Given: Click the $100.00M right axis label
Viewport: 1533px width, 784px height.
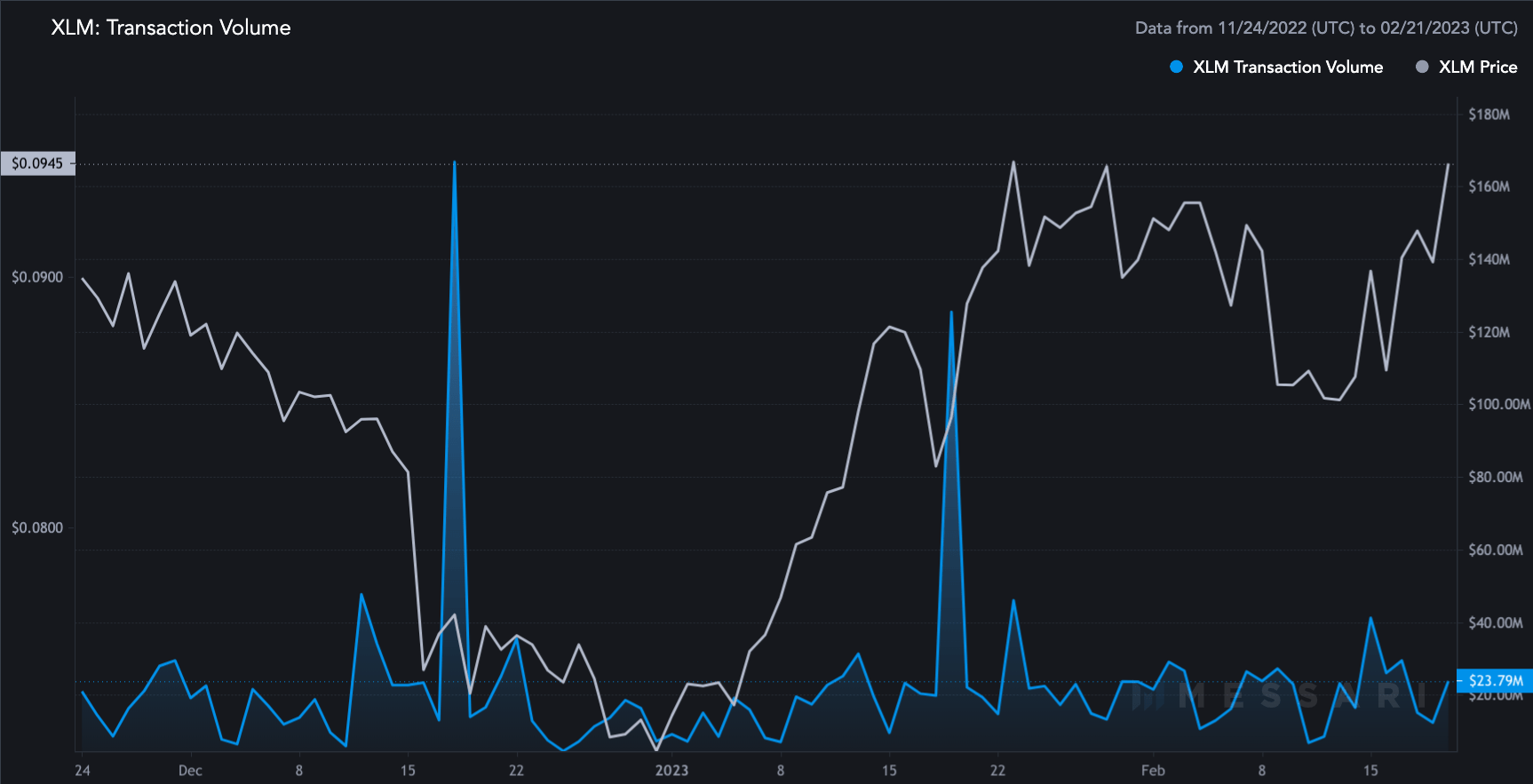Looking at the screenshot, I should (x=1499, y=404).
